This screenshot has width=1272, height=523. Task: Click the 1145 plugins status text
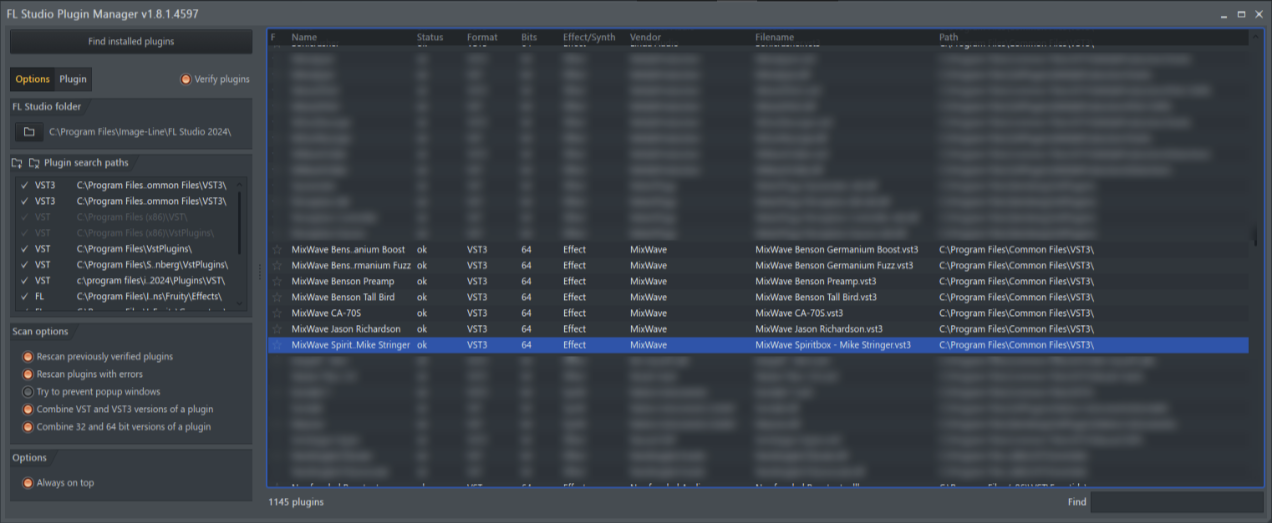click(296, 501)
